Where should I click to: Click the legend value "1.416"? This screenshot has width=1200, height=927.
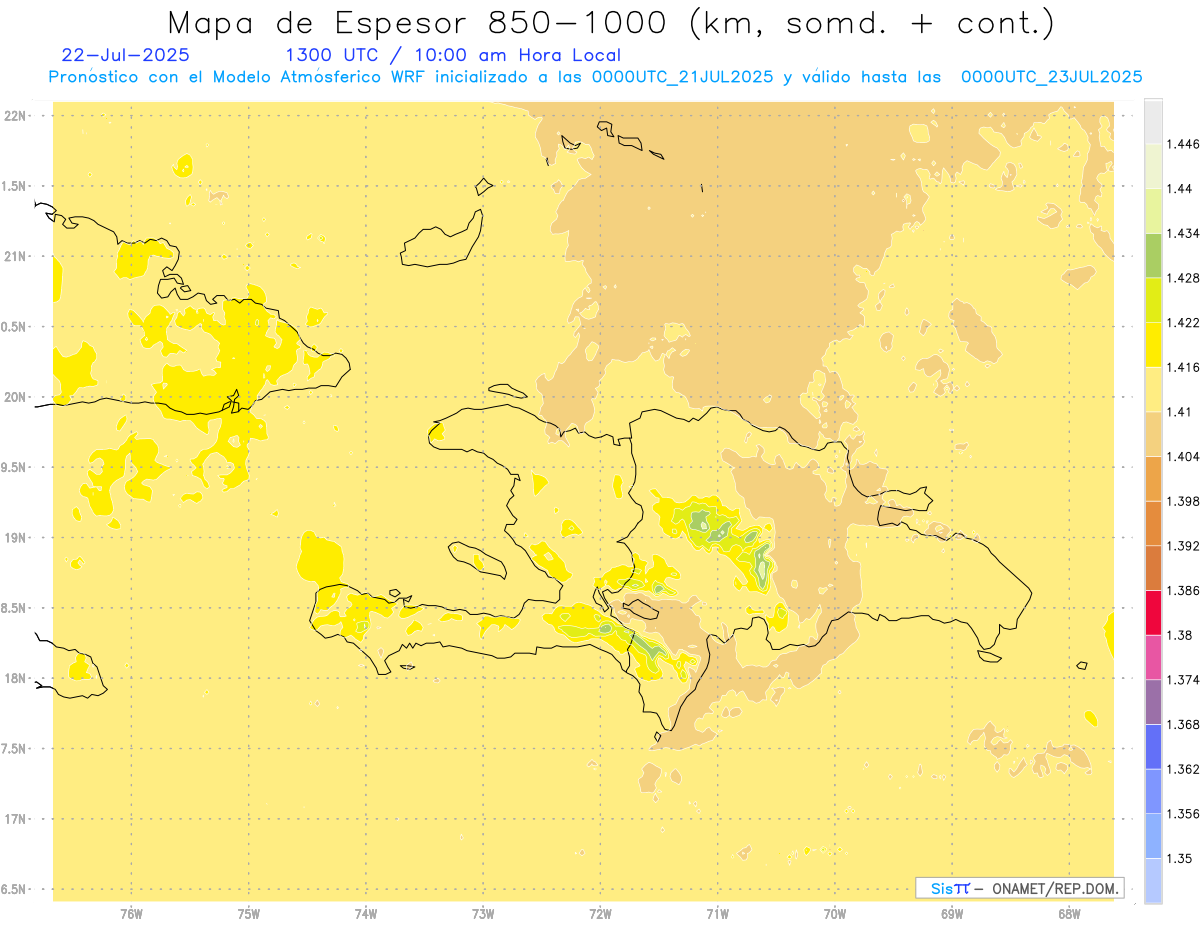[x=1183, y=367]
